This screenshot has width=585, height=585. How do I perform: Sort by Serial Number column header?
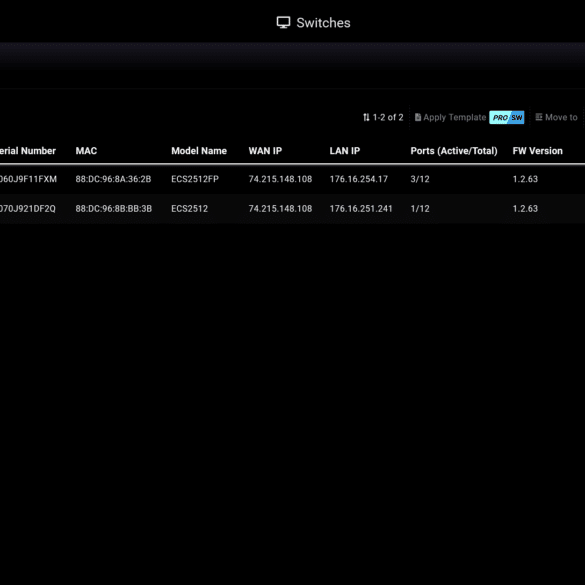coord(28,151)
